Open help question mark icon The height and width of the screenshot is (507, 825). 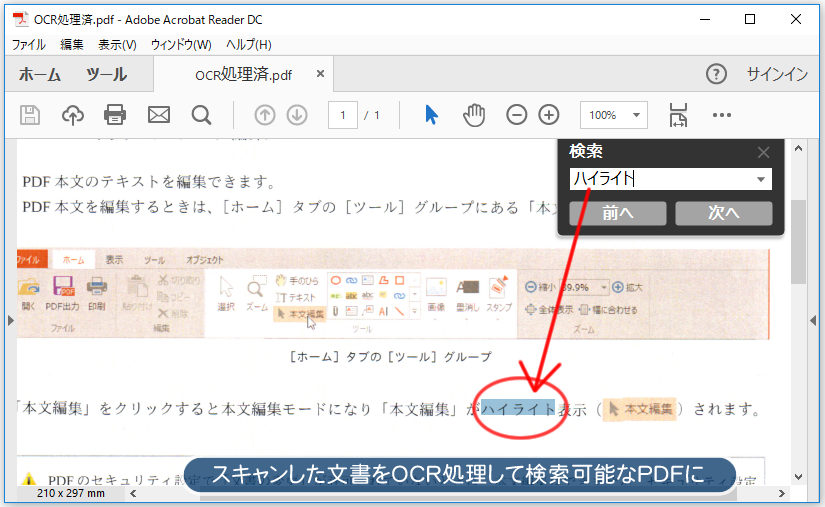pyautogui.click(x=716, y=74)
